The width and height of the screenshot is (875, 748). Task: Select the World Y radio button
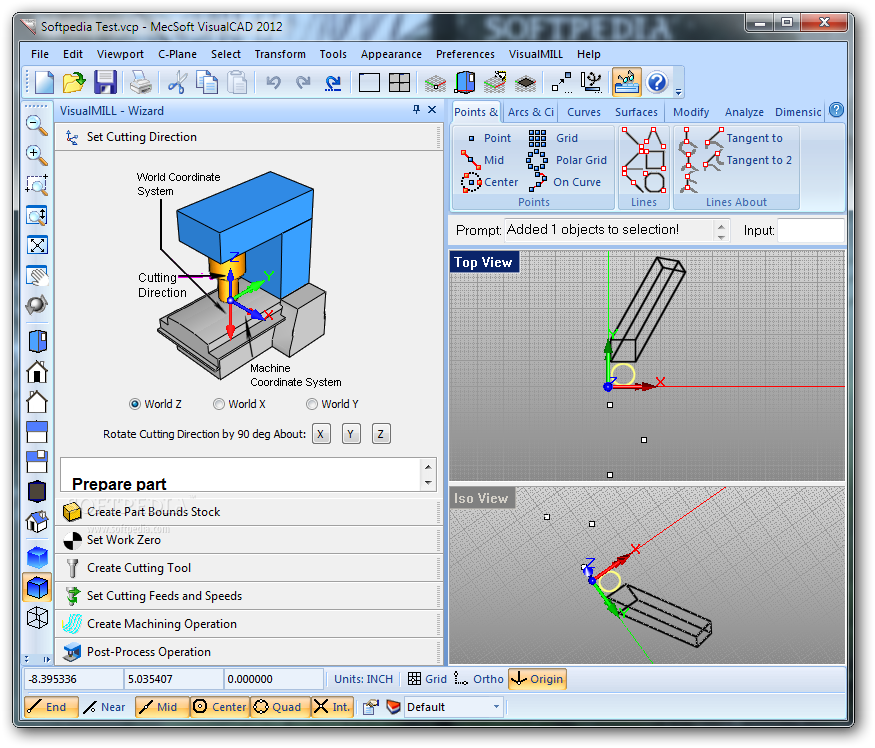point(312,404)
